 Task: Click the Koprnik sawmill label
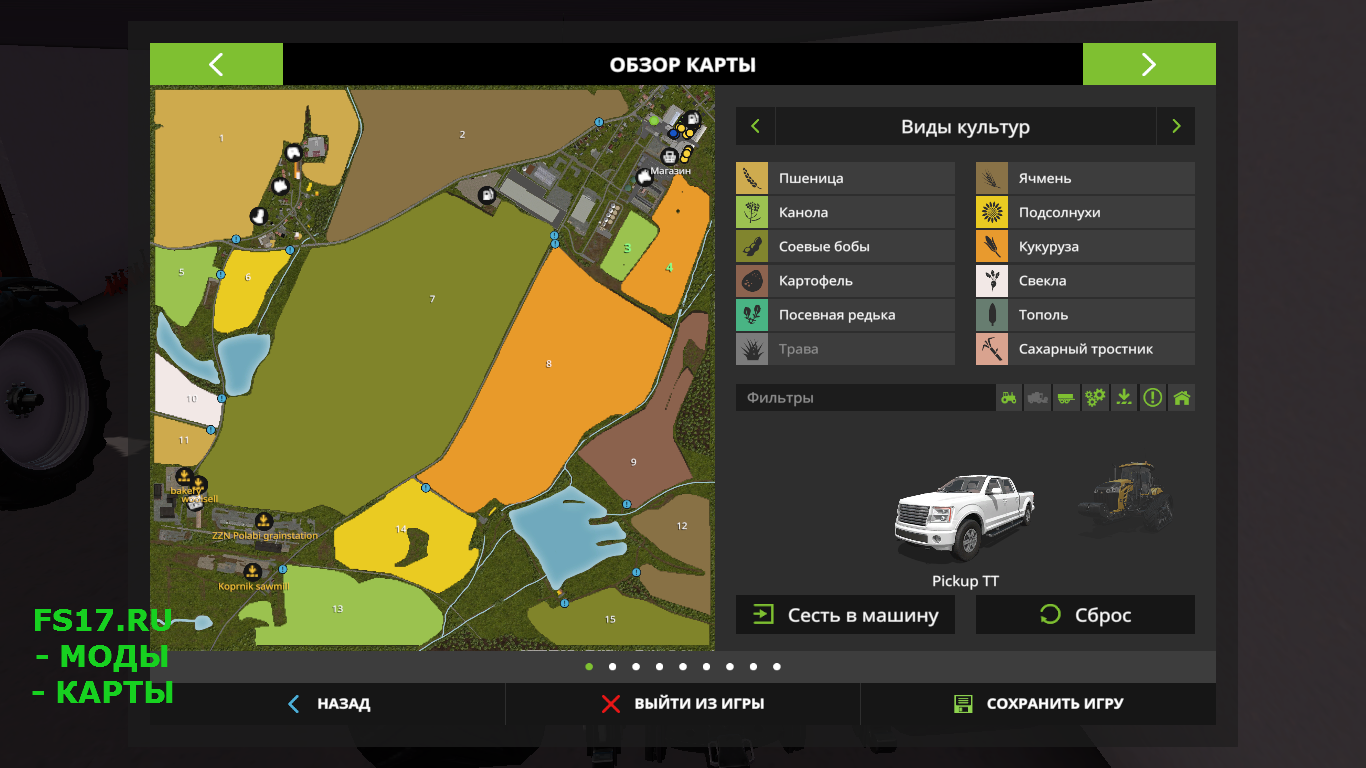coord(253,586)
